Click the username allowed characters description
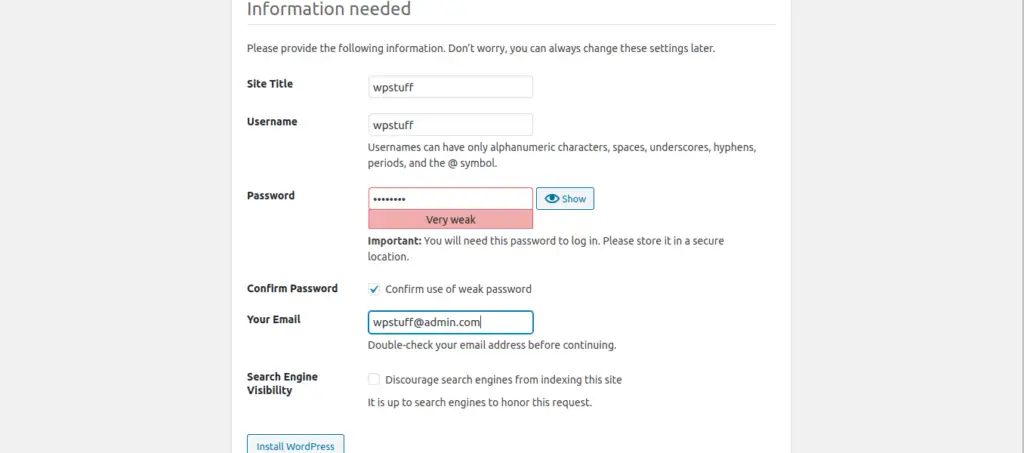 tap(562, 155)
